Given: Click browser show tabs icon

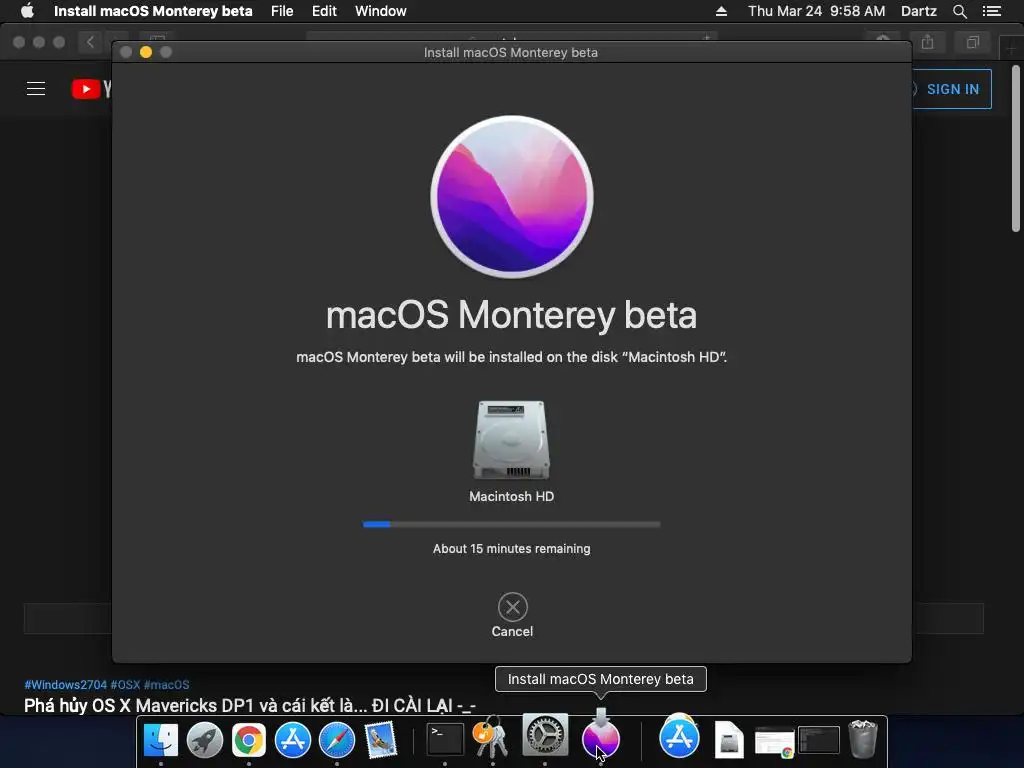Looking at the screenshot, I should tap(973, 42).
